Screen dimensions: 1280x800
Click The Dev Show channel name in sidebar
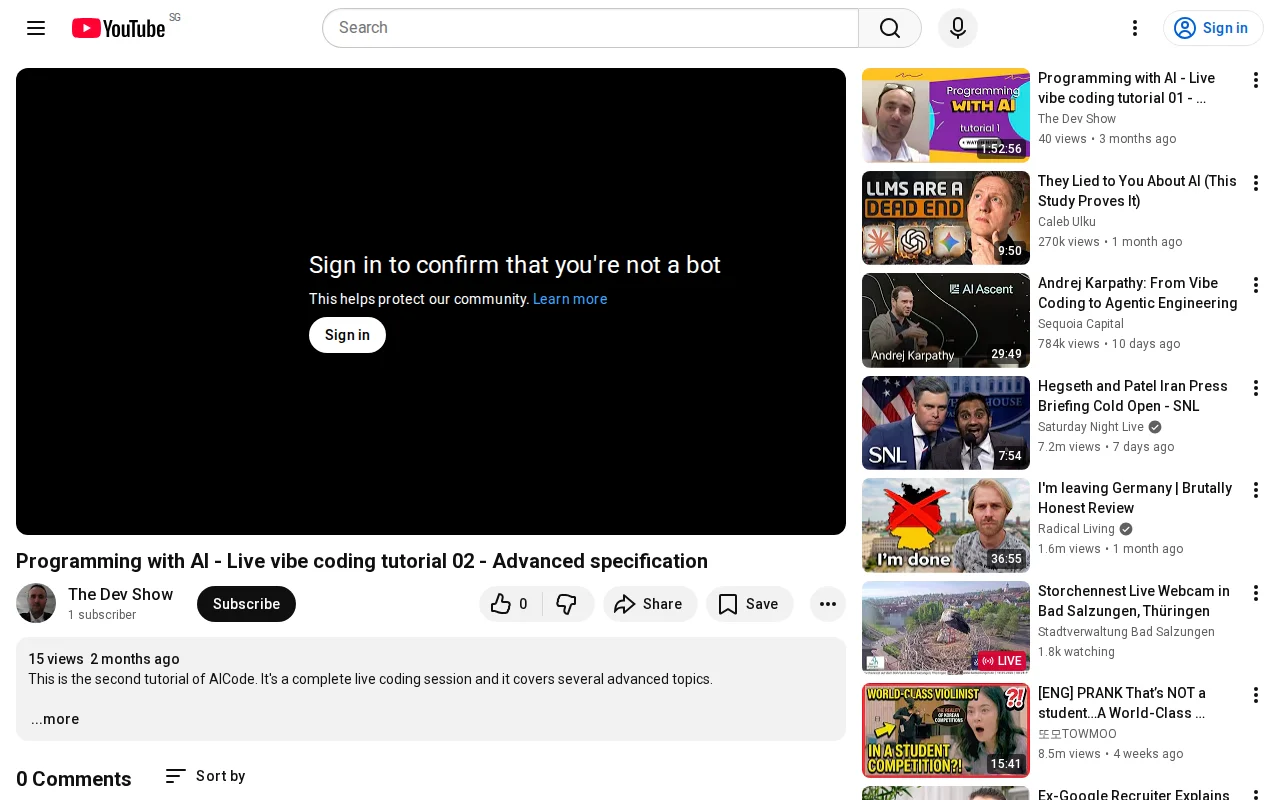(1077, 119)
